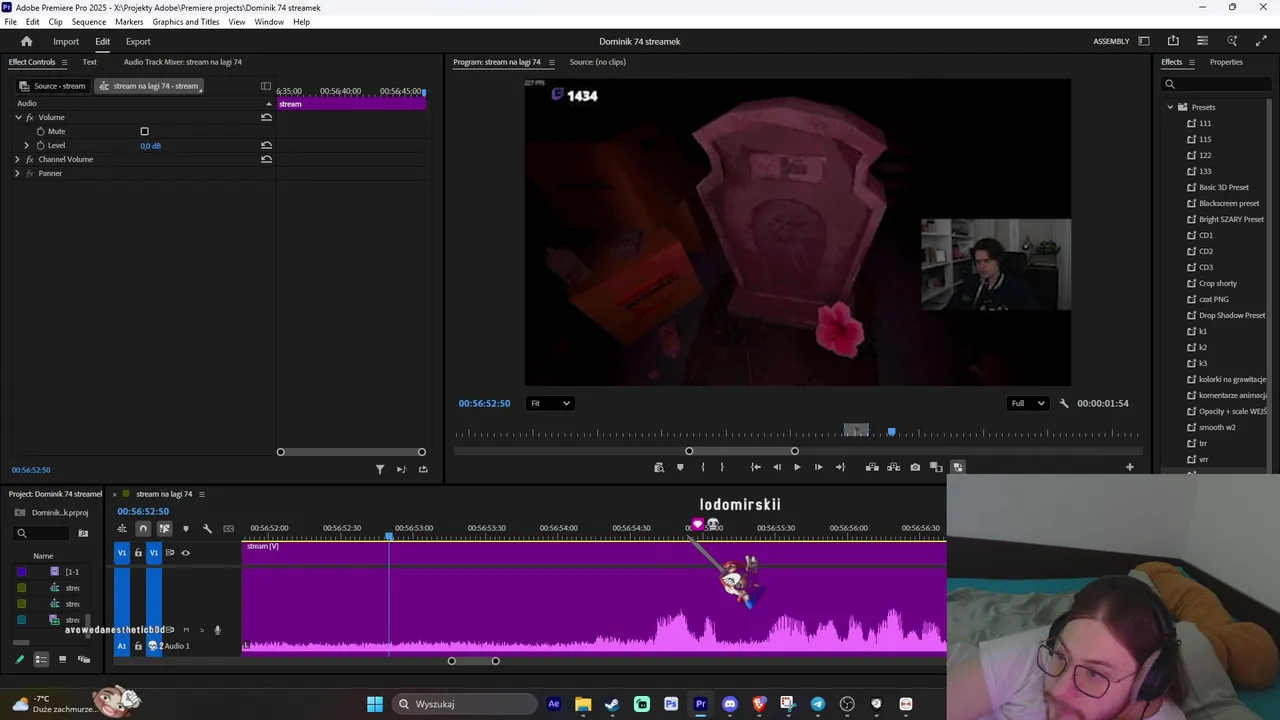Open Discord from the taskbar
Screen dimensions: 1280x720
click(730, 704)
